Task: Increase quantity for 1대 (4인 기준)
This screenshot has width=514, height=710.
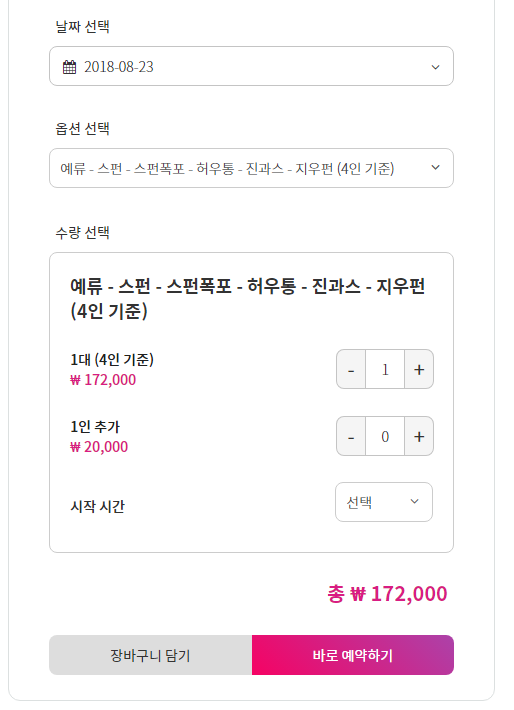Action: pyautogui.click(x=419, y=369)
